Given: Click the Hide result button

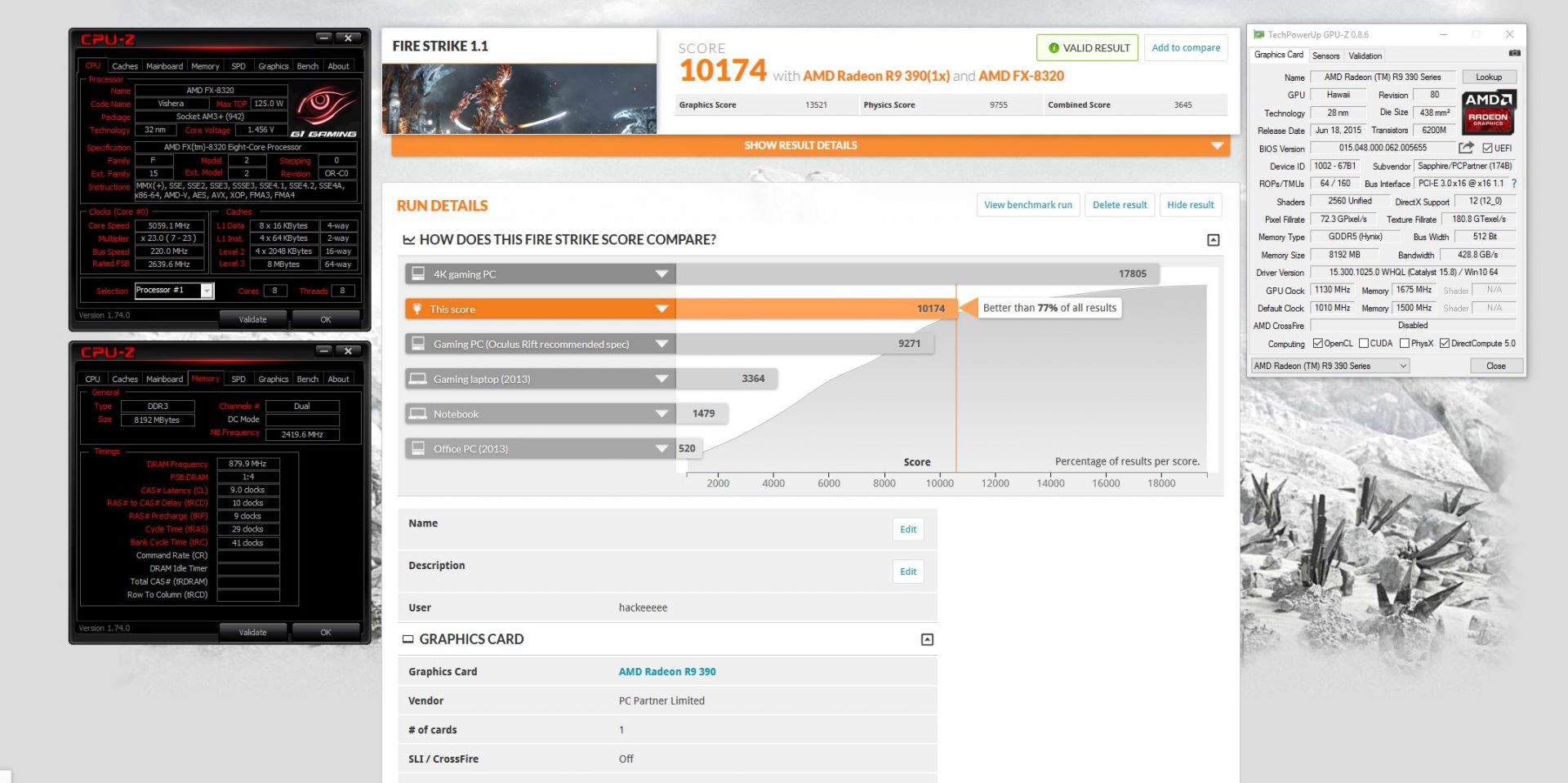Looking at the screenshot, I should coord(1190,205).
